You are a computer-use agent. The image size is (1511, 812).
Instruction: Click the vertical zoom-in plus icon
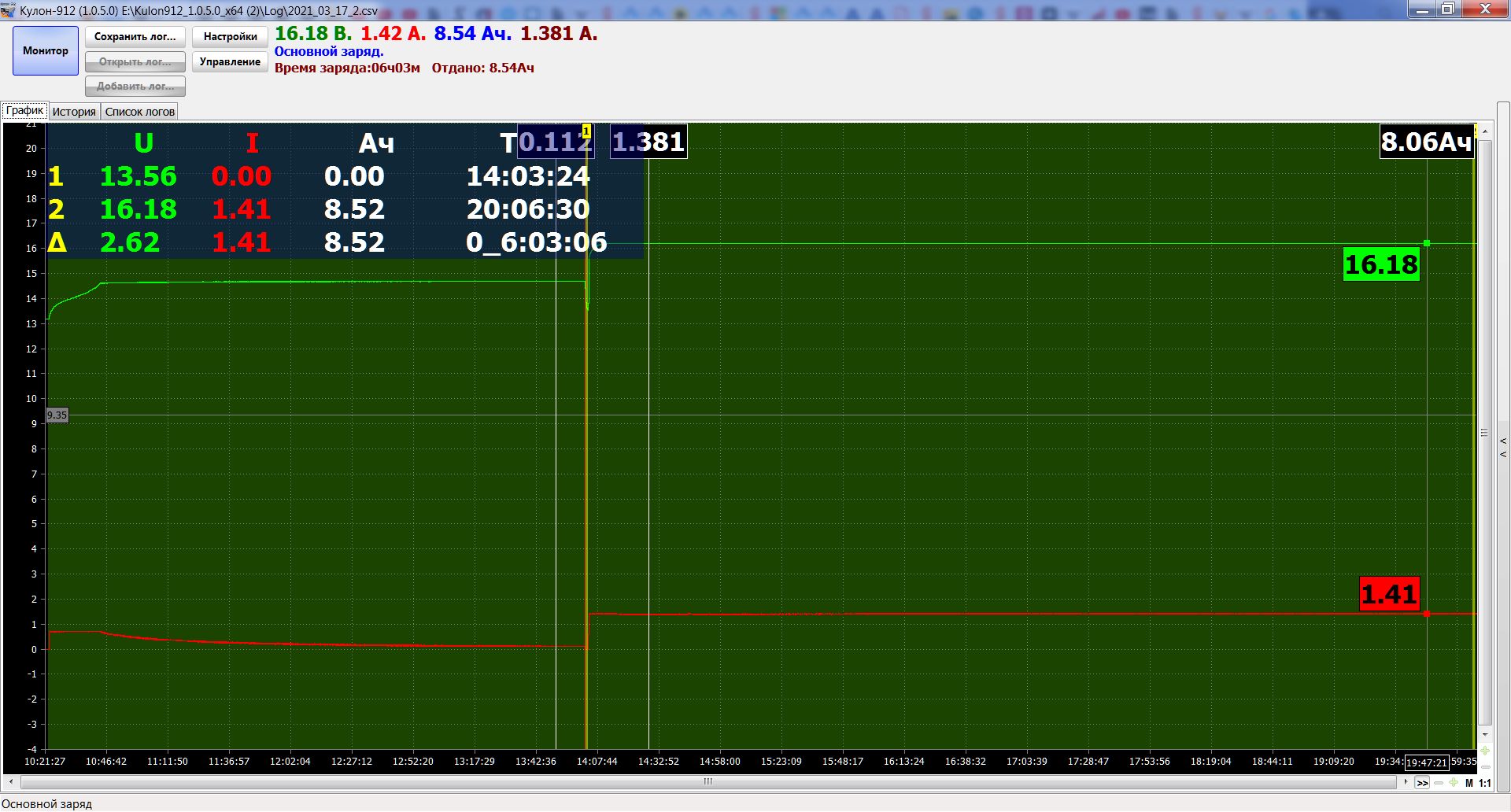[1485, 751]
